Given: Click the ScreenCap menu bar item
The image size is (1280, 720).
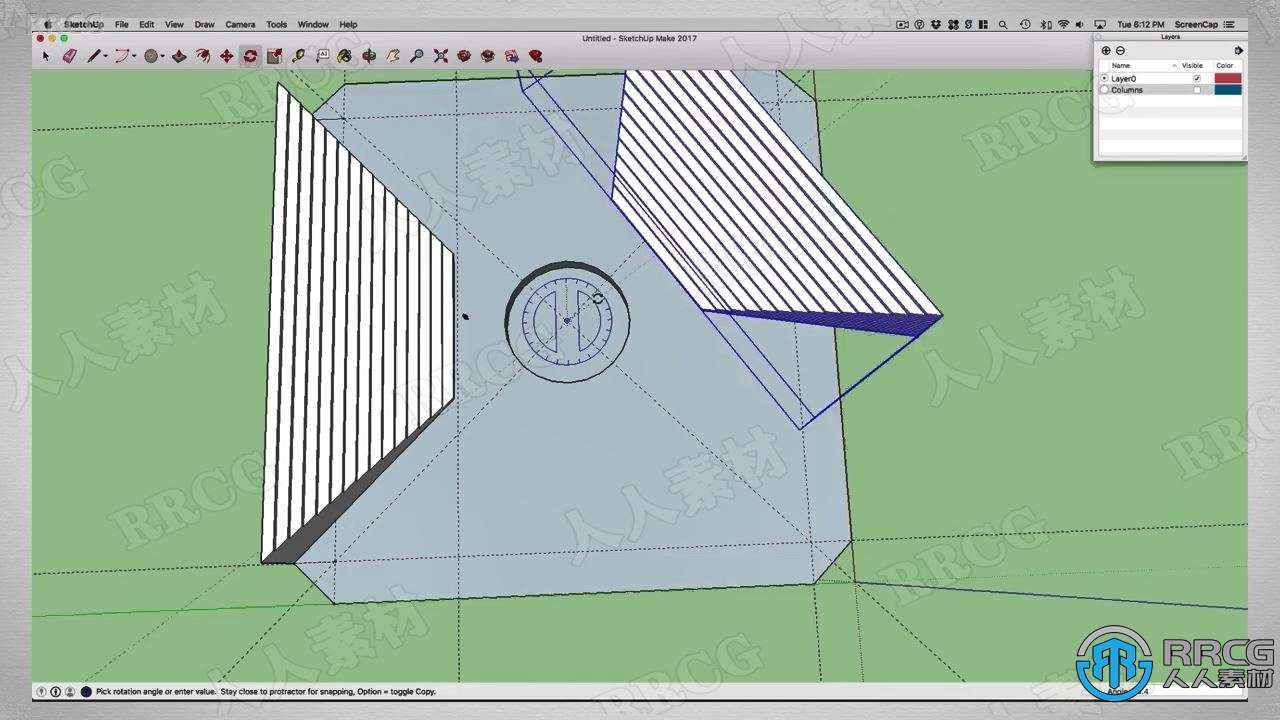Looking at the screenshot, I should pyautogui.click(x=1196, y=24).
